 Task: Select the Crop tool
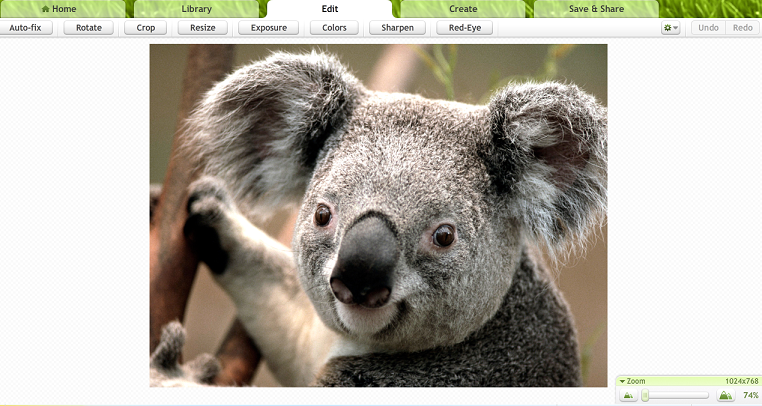point(146,28)
